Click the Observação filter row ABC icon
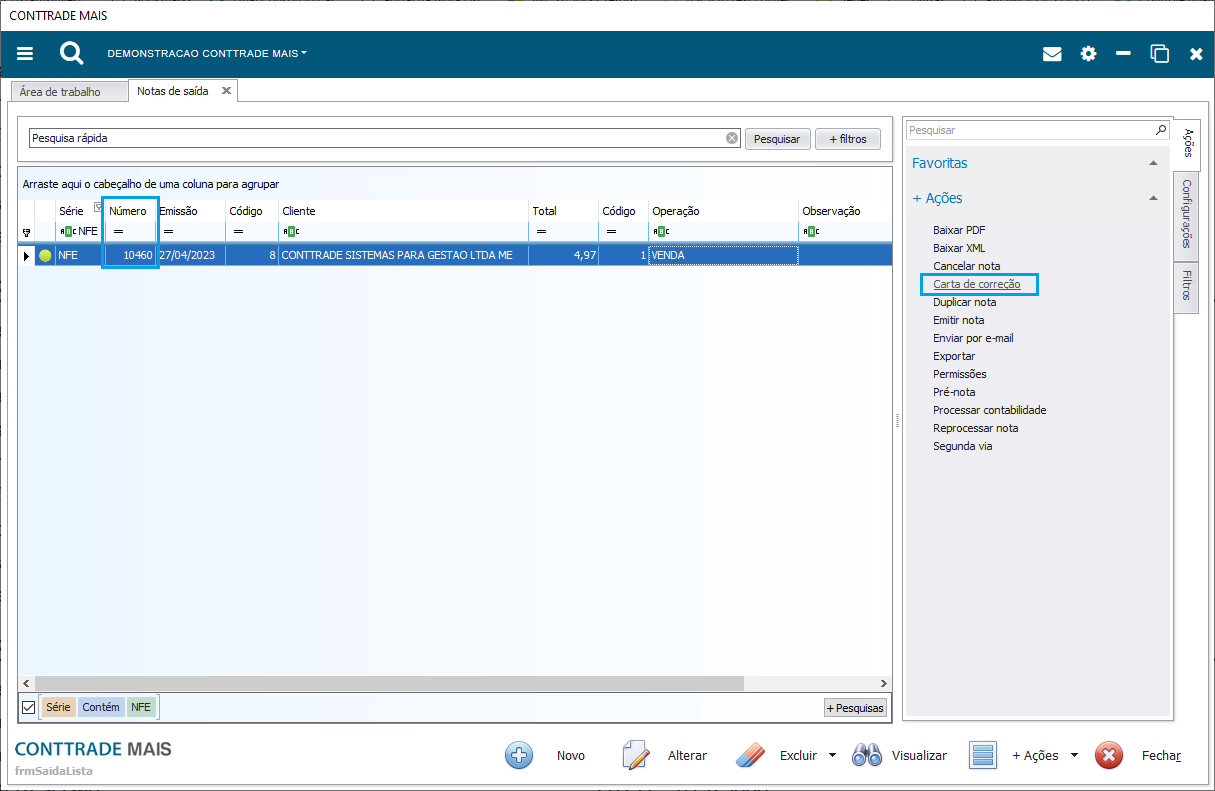Image resolution: width=1215 pixels, height=791 pixels. click(811, 231)
